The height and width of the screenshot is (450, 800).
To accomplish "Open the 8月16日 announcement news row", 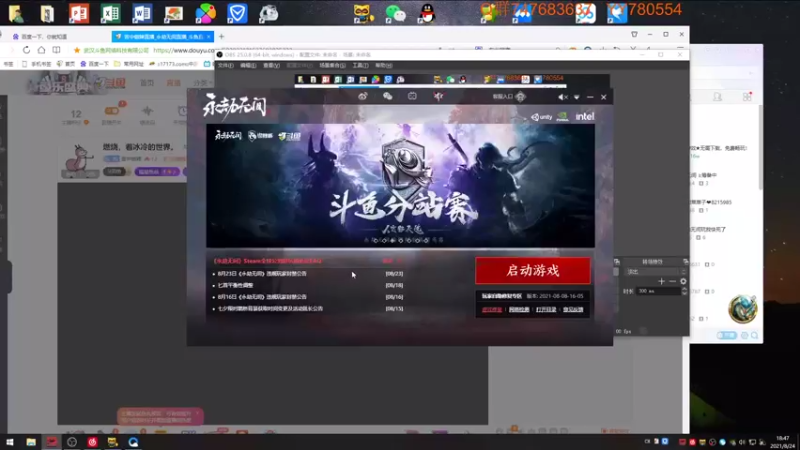I will (x=308, y=297).
